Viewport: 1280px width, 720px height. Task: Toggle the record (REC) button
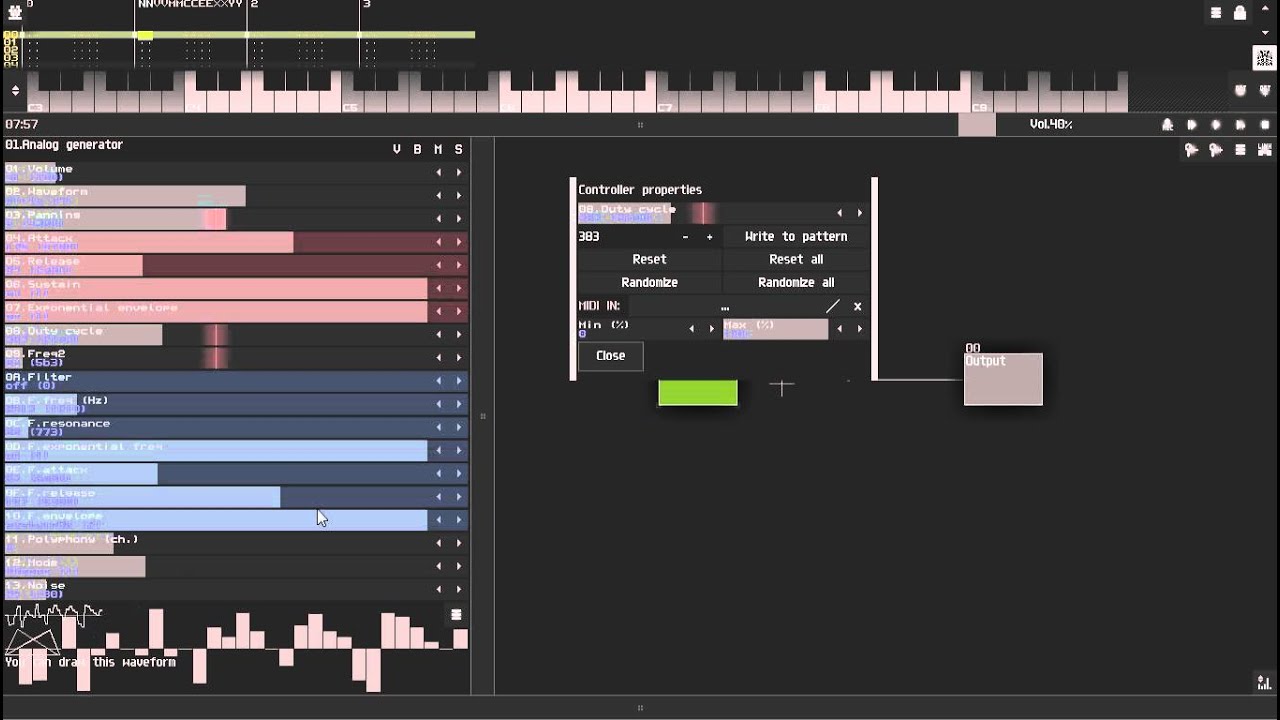point(1168,125)
